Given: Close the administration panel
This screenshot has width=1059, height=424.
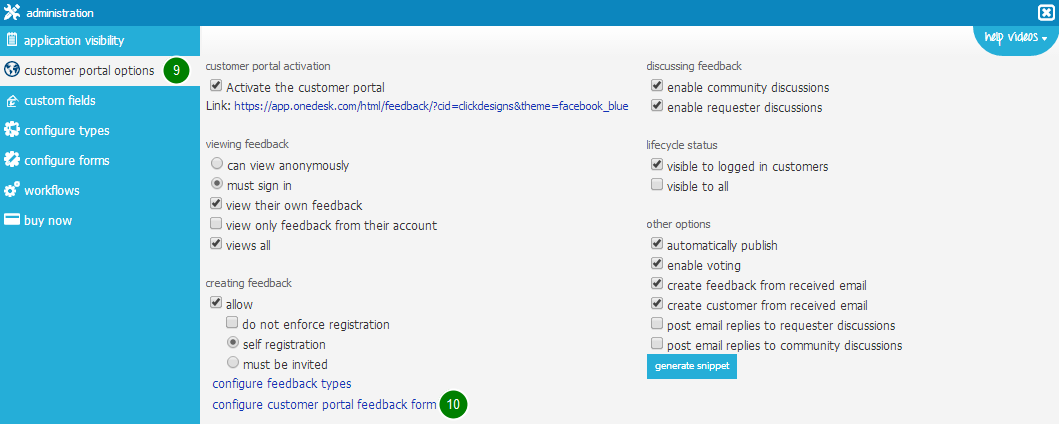Looking at the screenshot, I should coord(1045,13).
